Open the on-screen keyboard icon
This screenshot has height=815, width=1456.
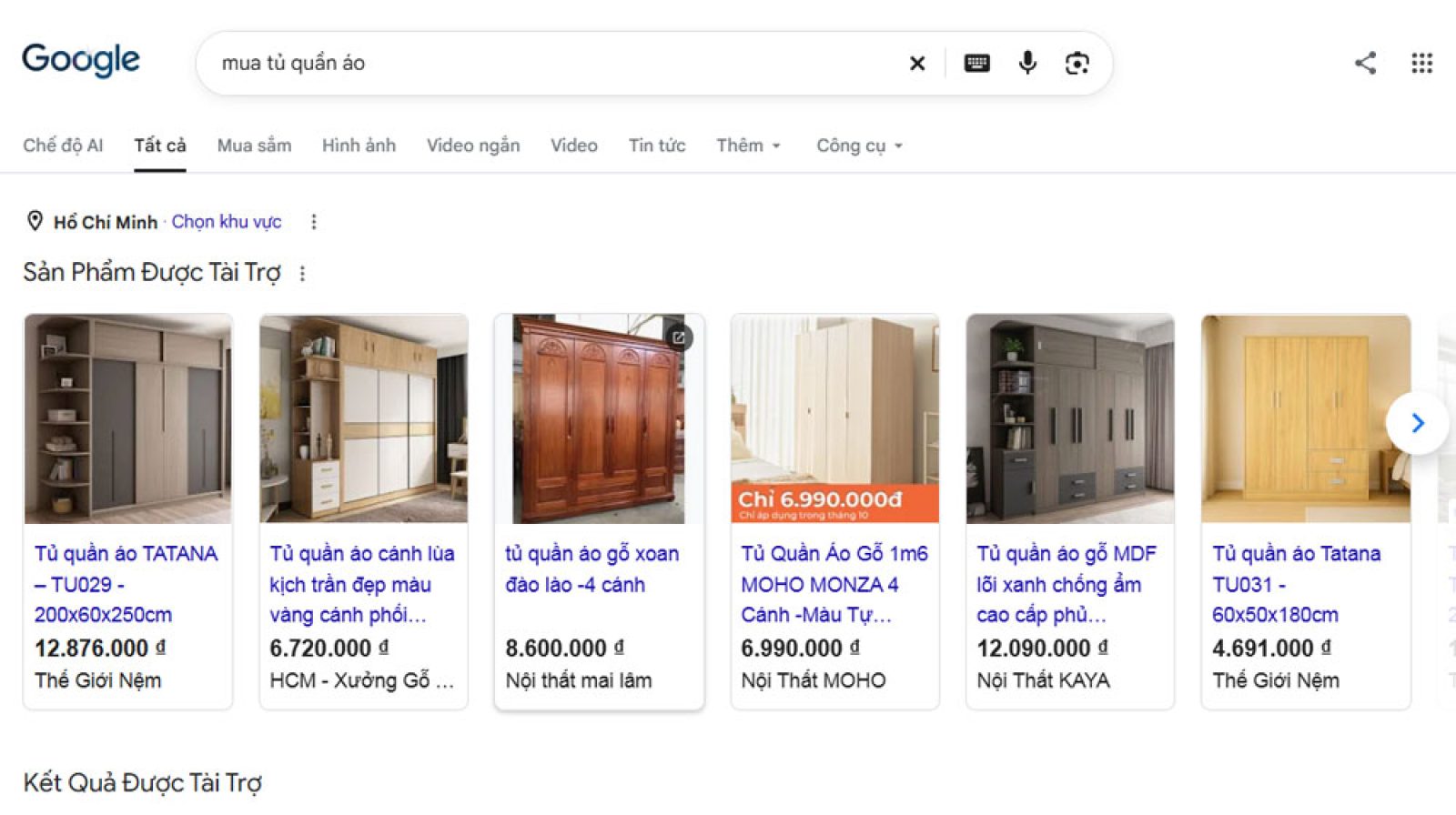click(976, 63)
